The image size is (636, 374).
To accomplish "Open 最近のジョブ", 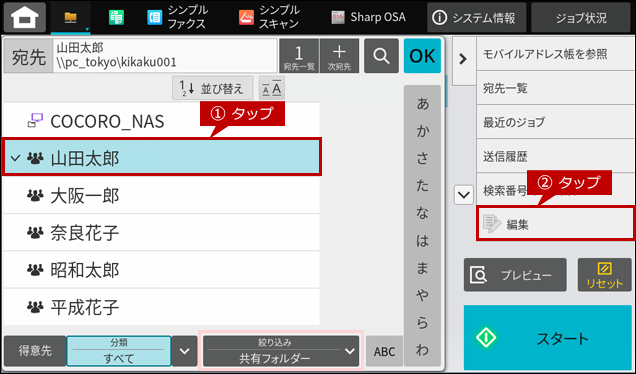I will 555,122.
